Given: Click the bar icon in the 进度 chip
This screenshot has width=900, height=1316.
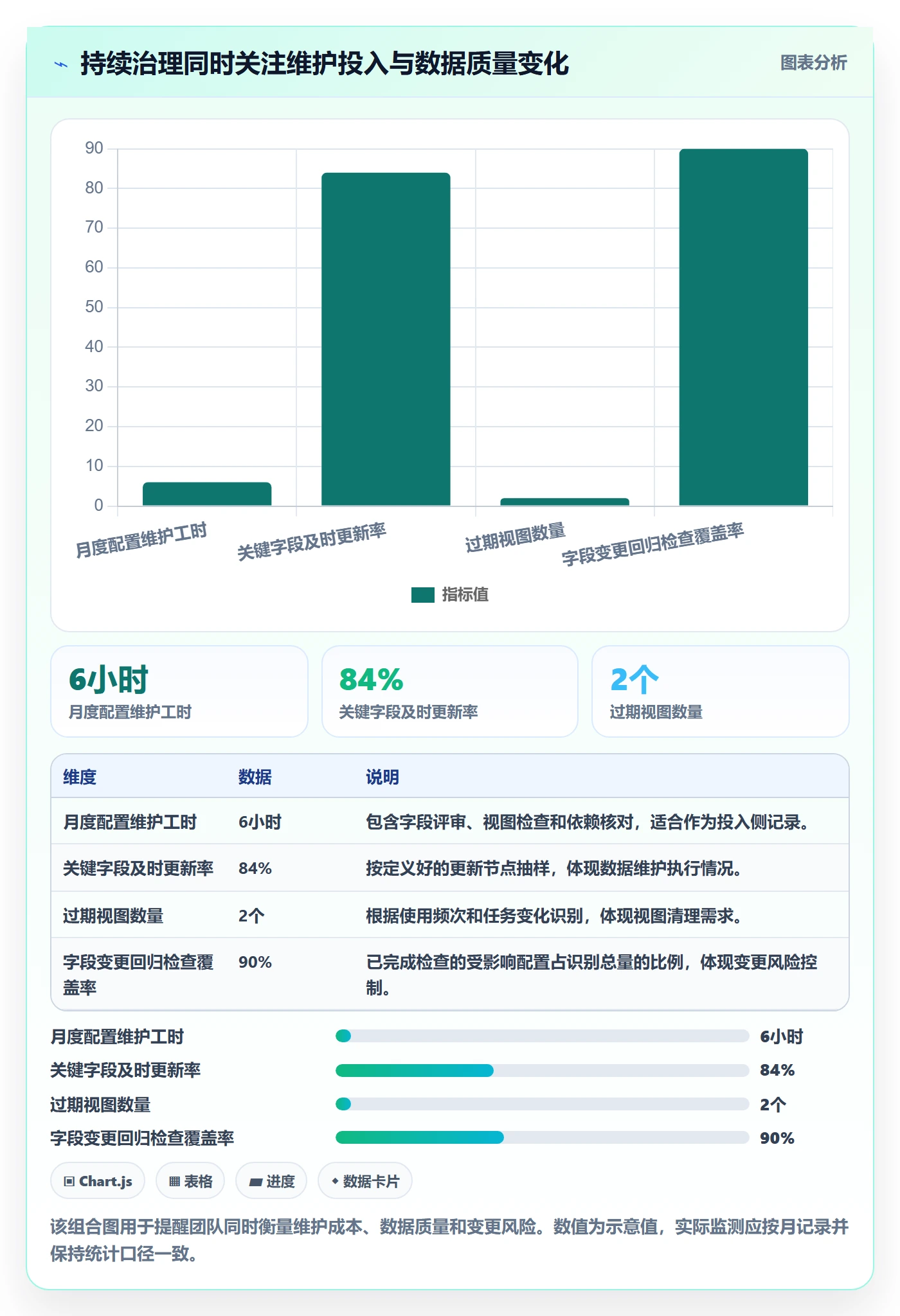Looking at the screenshot, I should tap(255, 1182).
